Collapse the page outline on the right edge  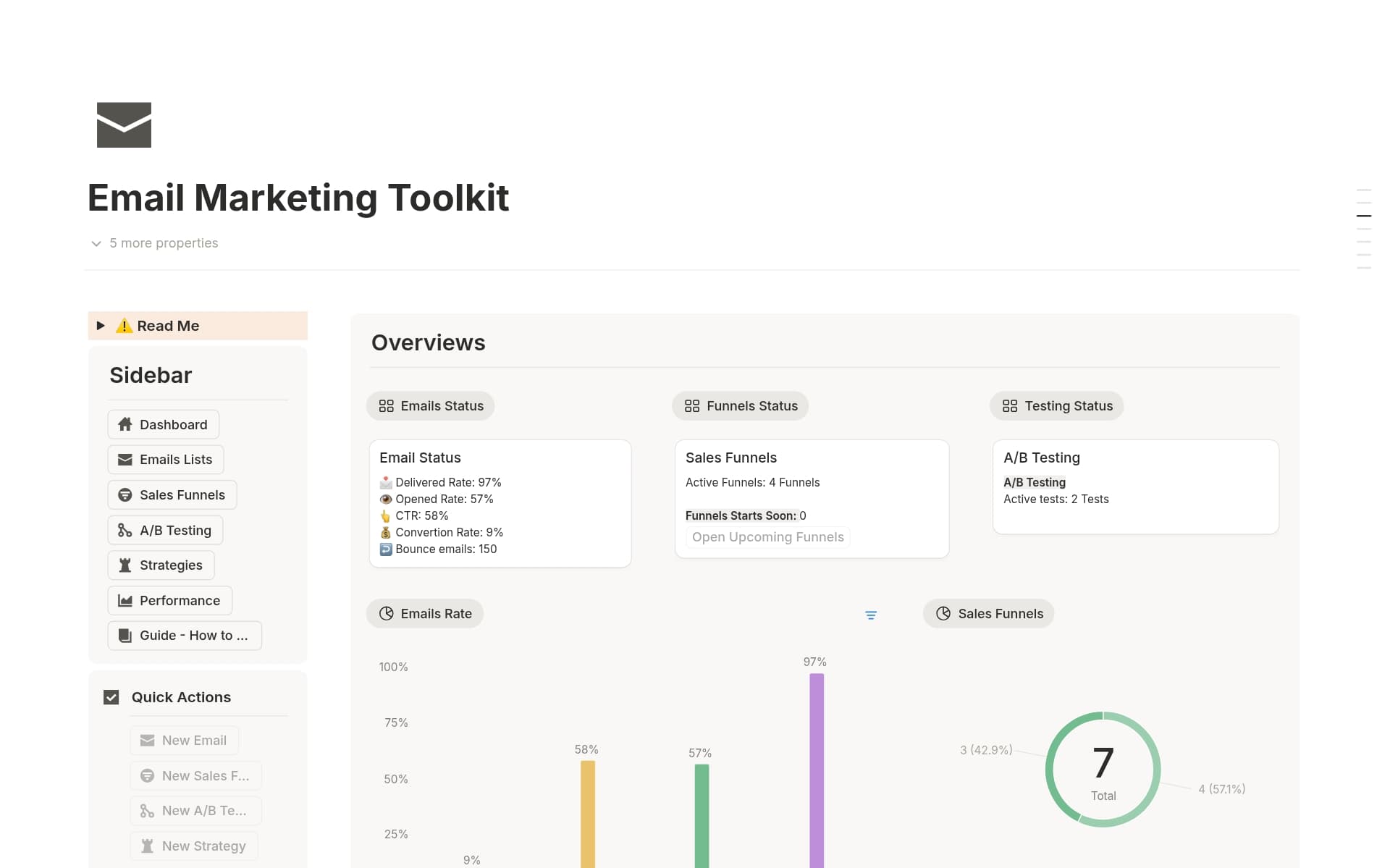(x=1364, y=215)
